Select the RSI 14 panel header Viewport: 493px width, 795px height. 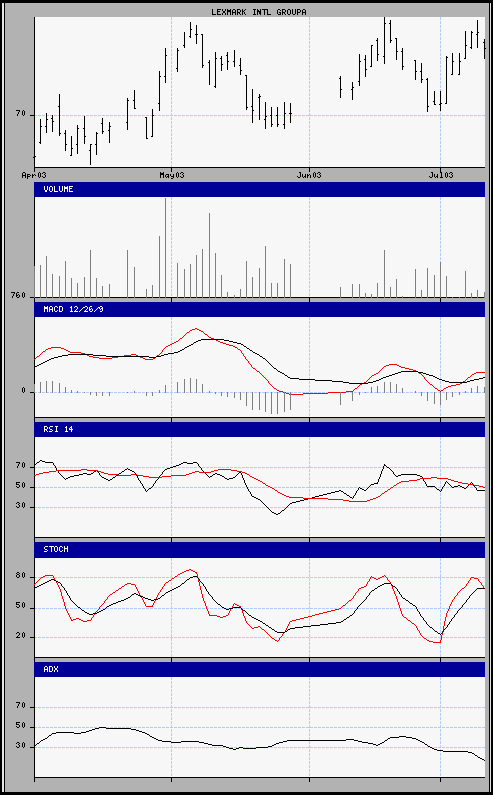pyautogui.click(x=260, y=429)
